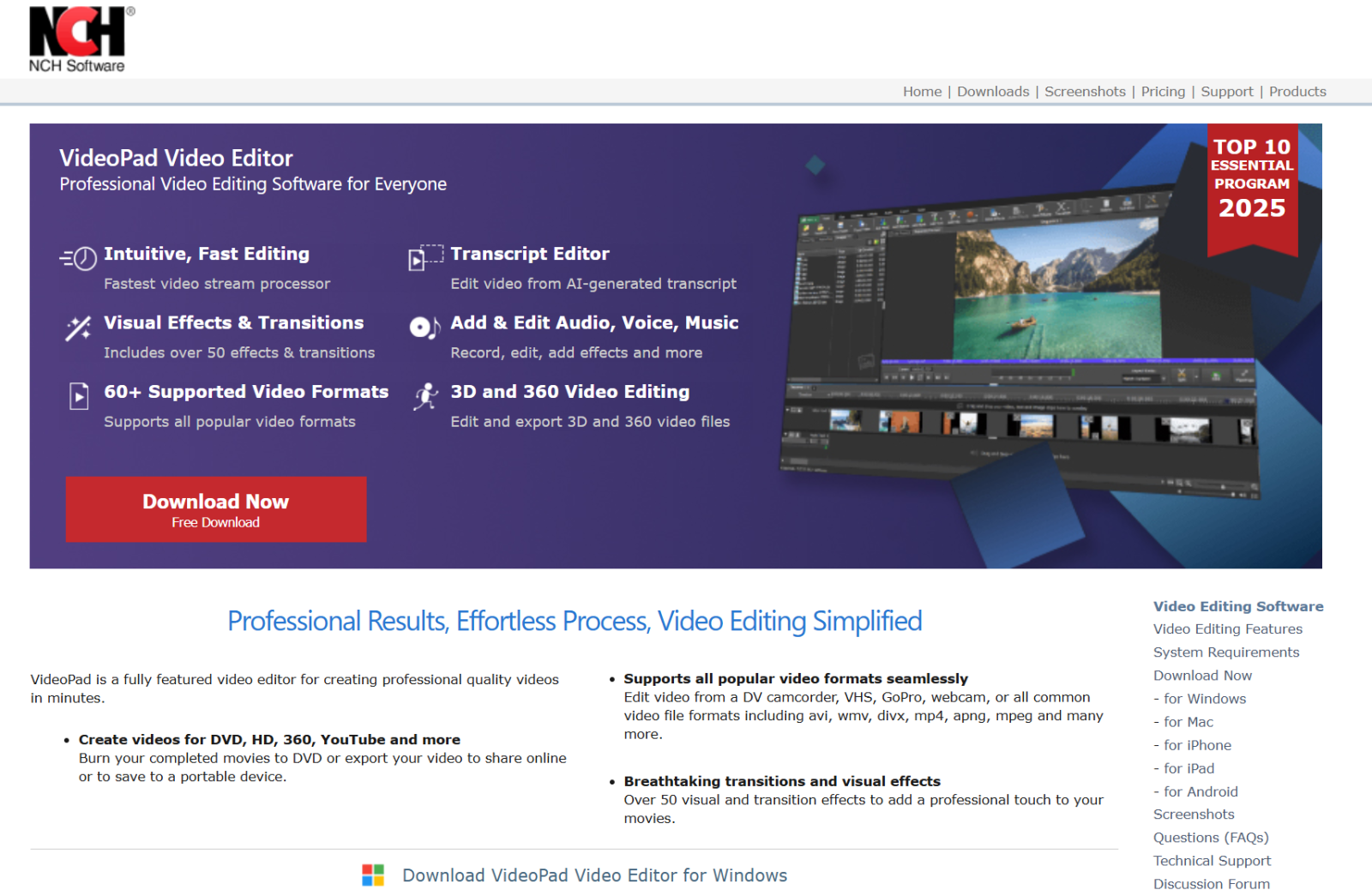Click Includes over 50 effects & transitions text

pos(239,353)
